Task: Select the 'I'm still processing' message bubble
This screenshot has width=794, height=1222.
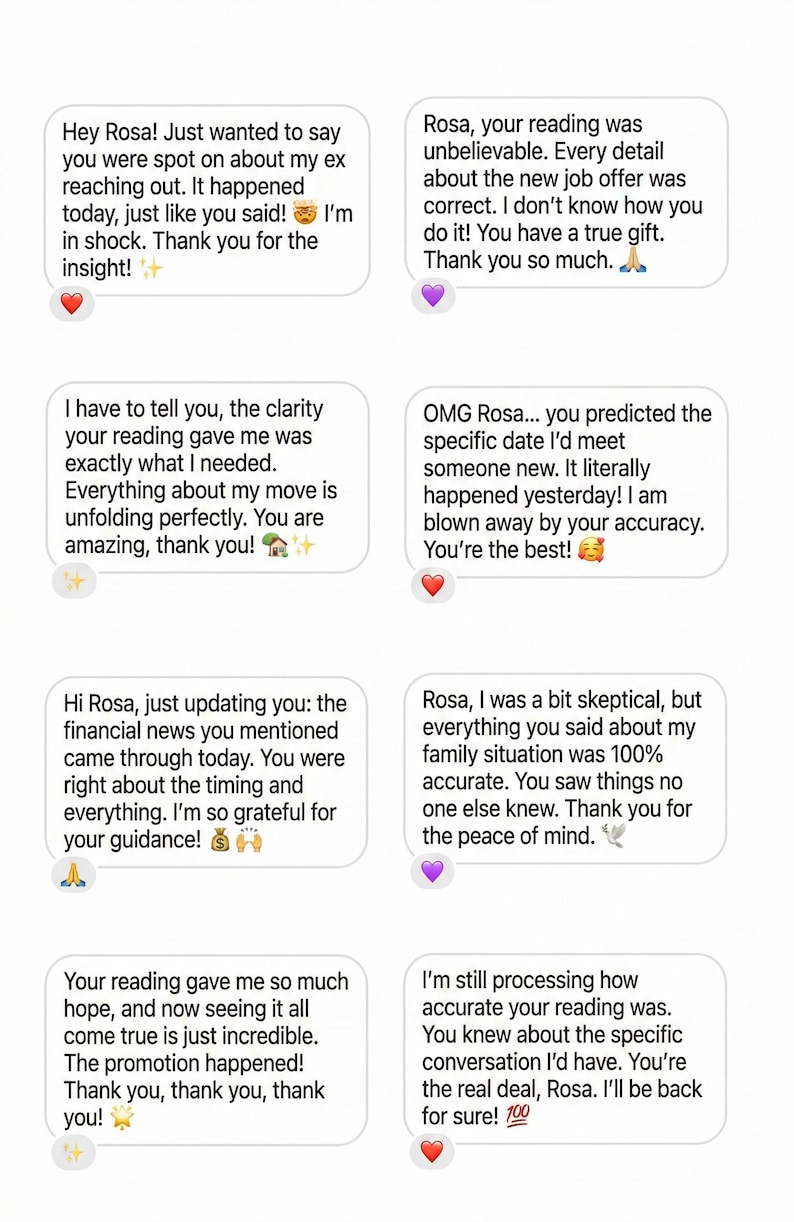Action: tap(566, 1048)
